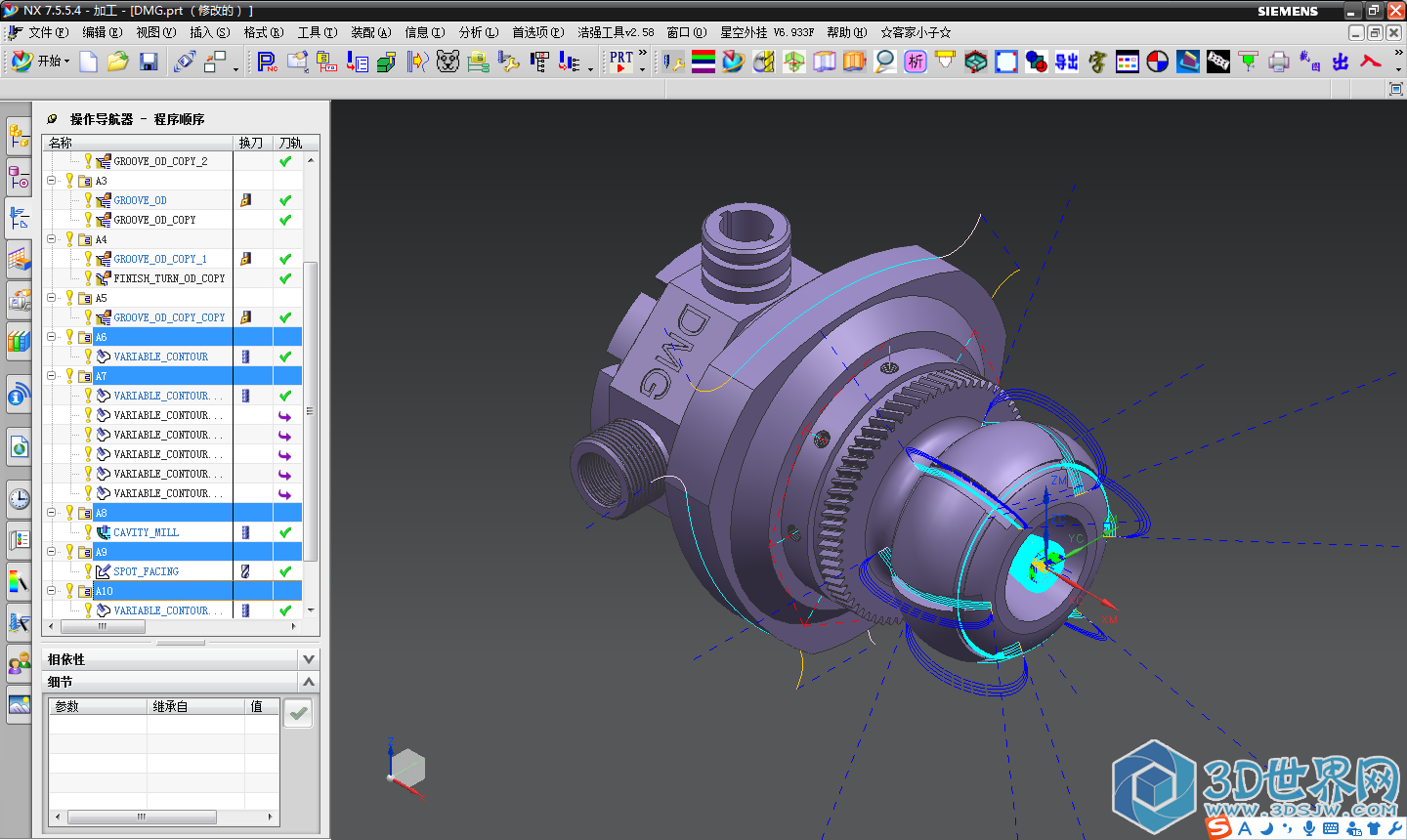Click the 名称 column header
Viewport: 1407px width, 840px height.
coord(137,143)
